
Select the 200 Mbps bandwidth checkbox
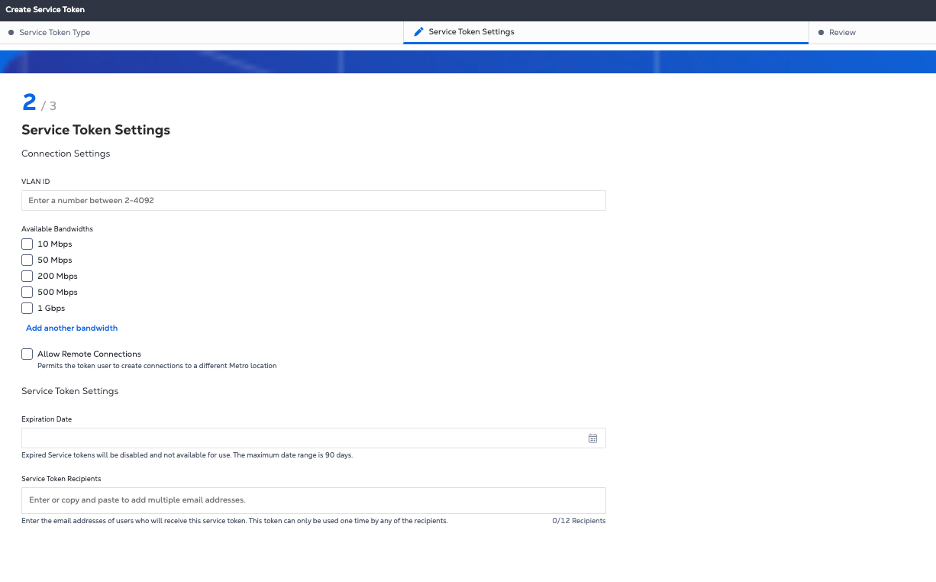click(x=27, y=276)
